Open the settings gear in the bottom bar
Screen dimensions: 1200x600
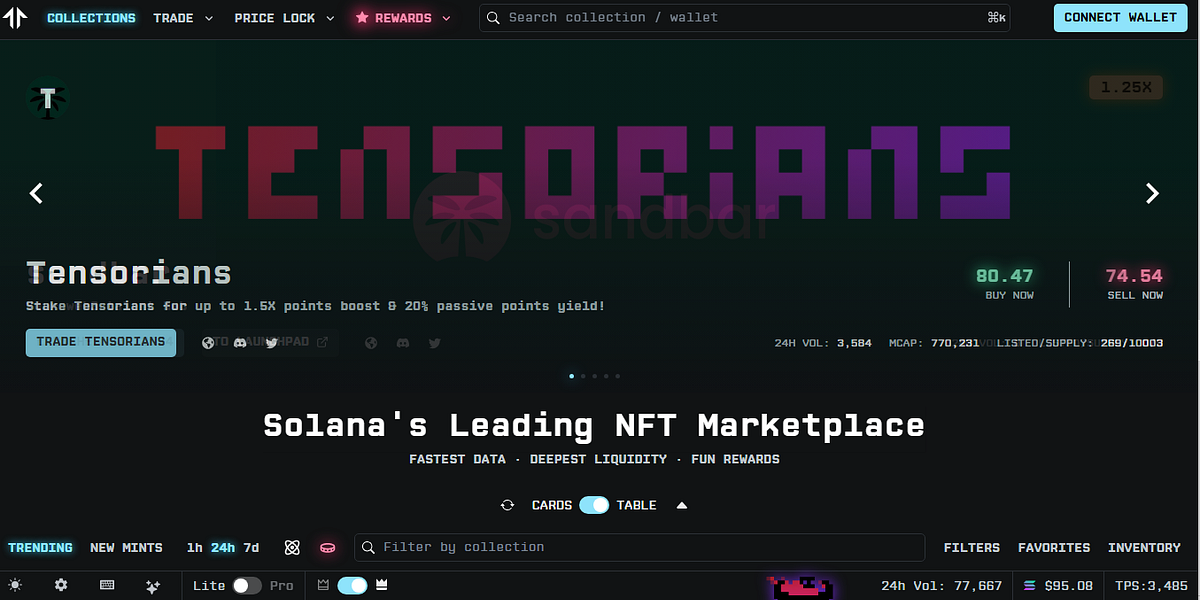point(60,585)
